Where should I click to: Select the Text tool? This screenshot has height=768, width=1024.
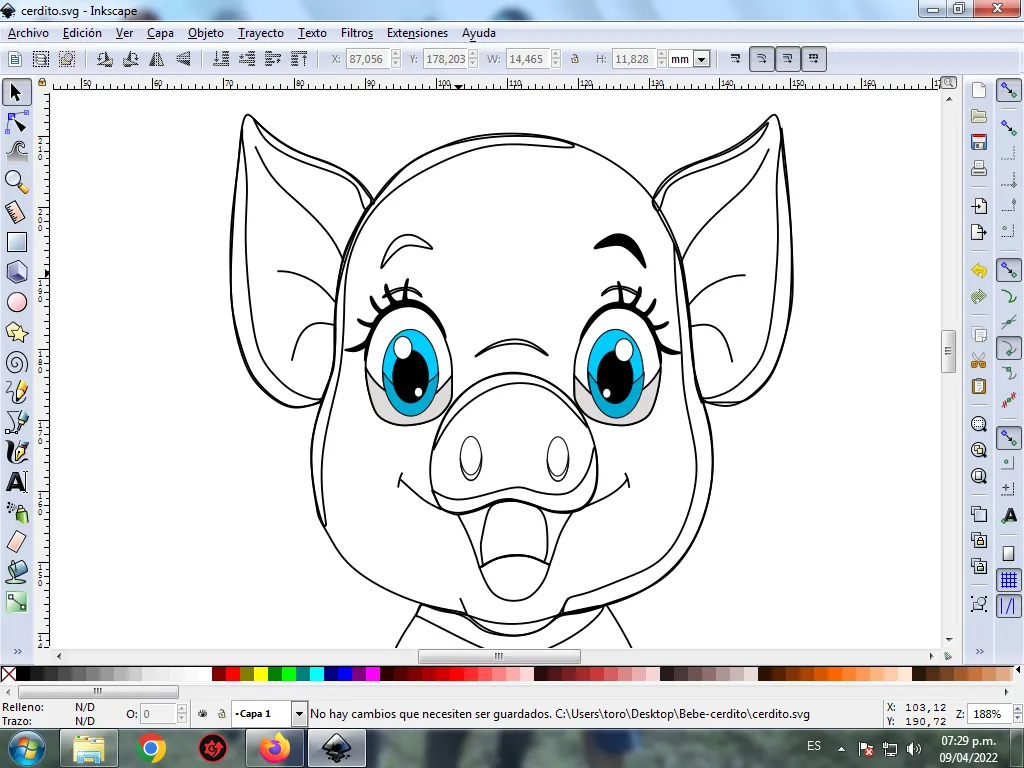click(16, 482)
